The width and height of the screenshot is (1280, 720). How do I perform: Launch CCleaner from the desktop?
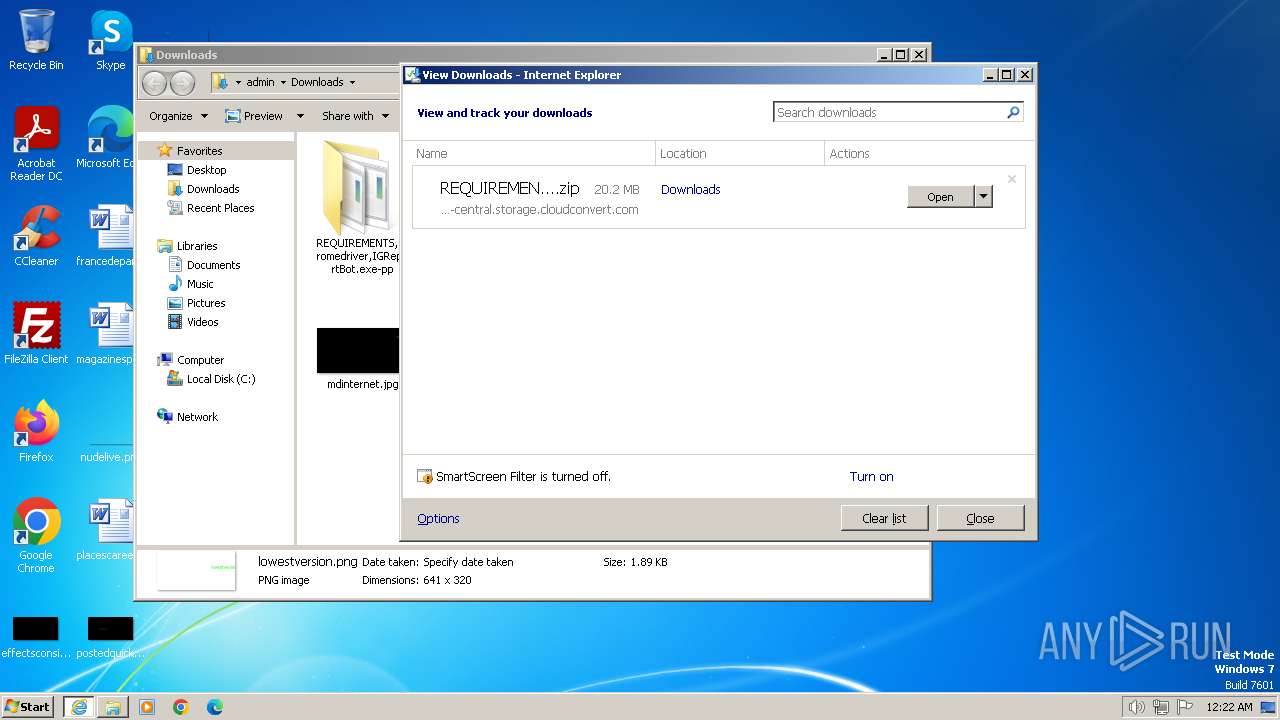point(36,236)
